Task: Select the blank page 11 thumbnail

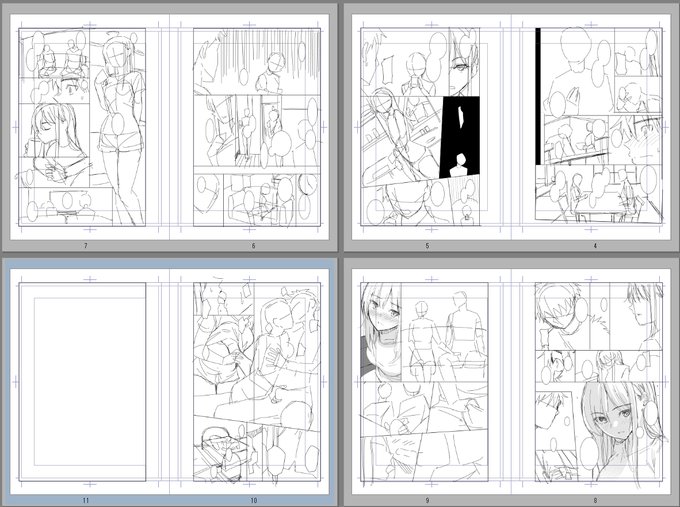Action: [x=90, y=382]
